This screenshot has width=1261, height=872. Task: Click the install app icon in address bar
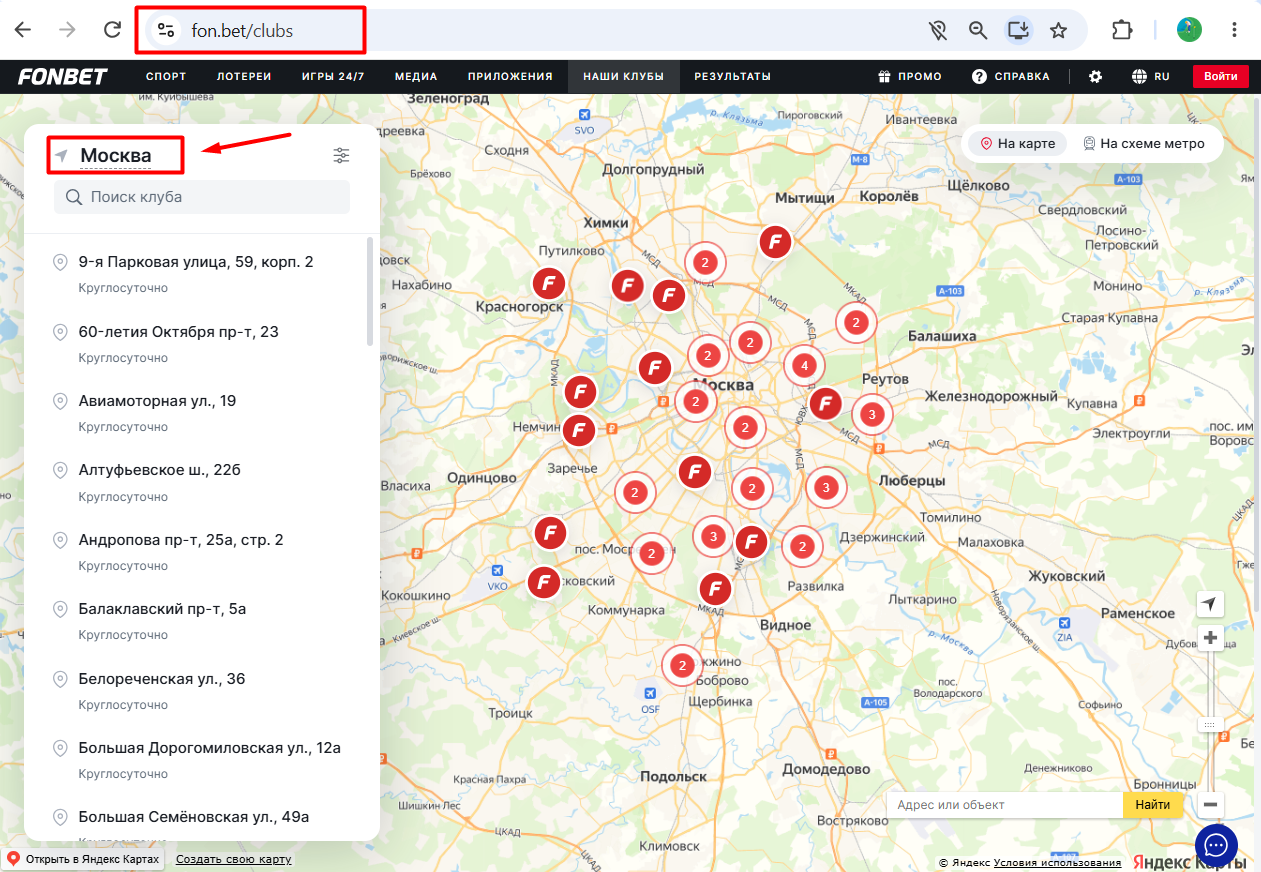(1018, 31)
